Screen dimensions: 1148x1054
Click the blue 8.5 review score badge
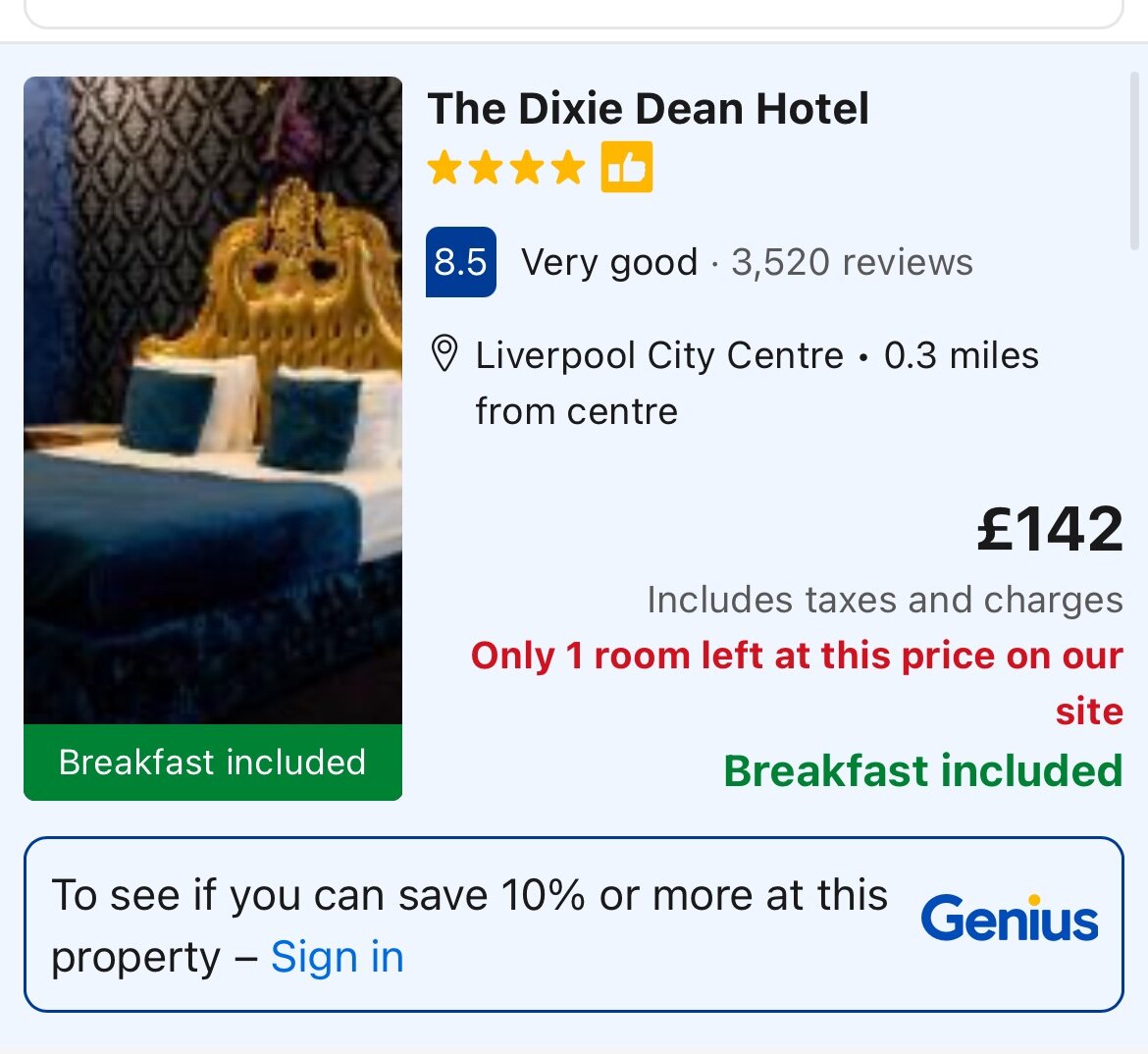(x=460, y=261)
